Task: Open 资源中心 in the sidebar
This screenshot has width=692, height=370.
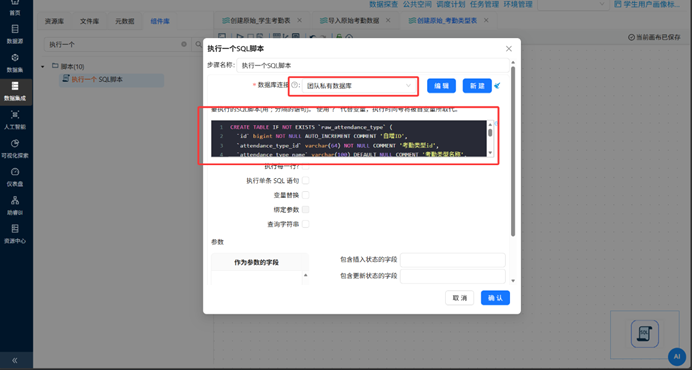Action: [15, 234]
